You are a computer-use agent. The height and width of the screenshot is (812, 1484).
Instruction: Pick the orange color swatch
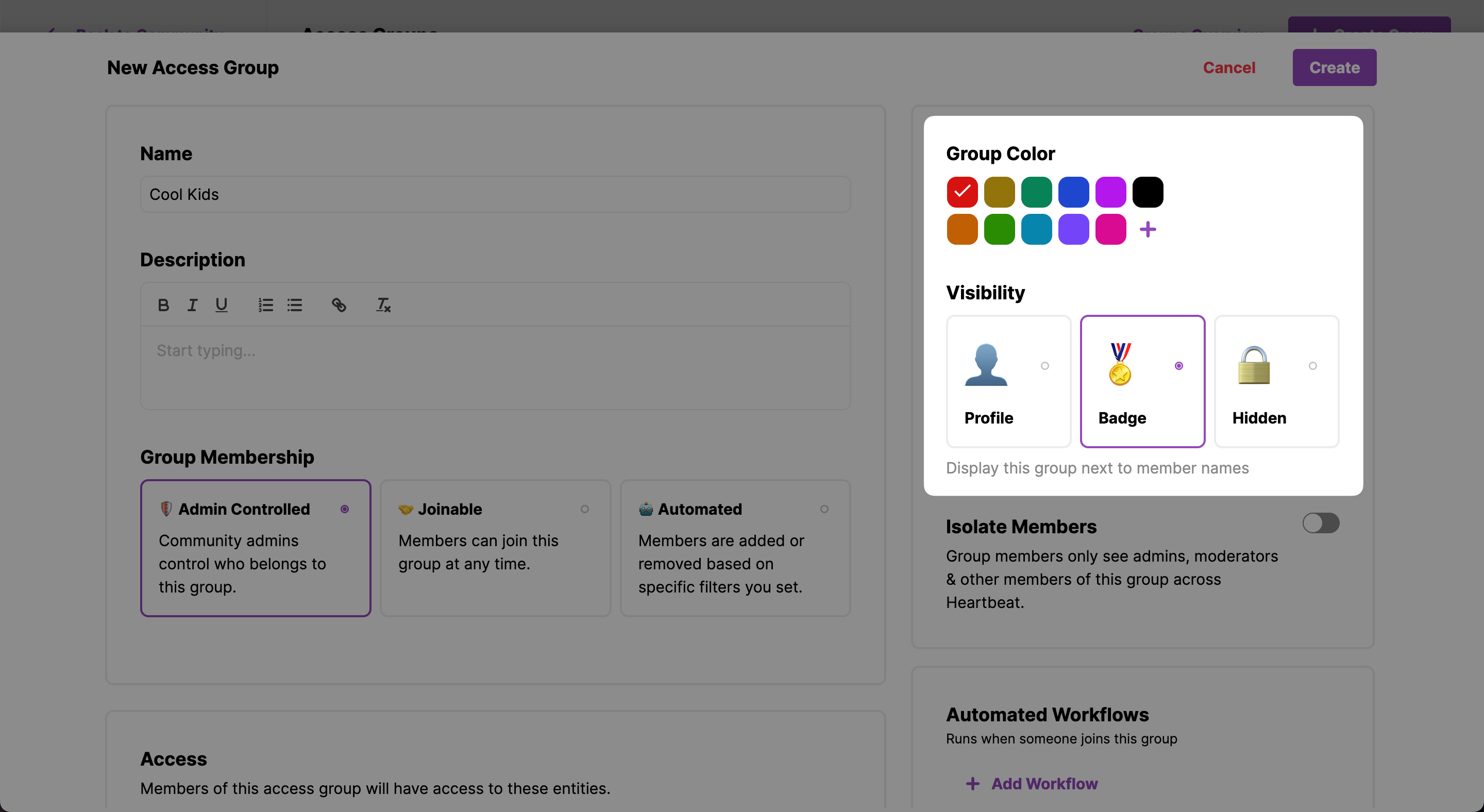pos(962,229)
